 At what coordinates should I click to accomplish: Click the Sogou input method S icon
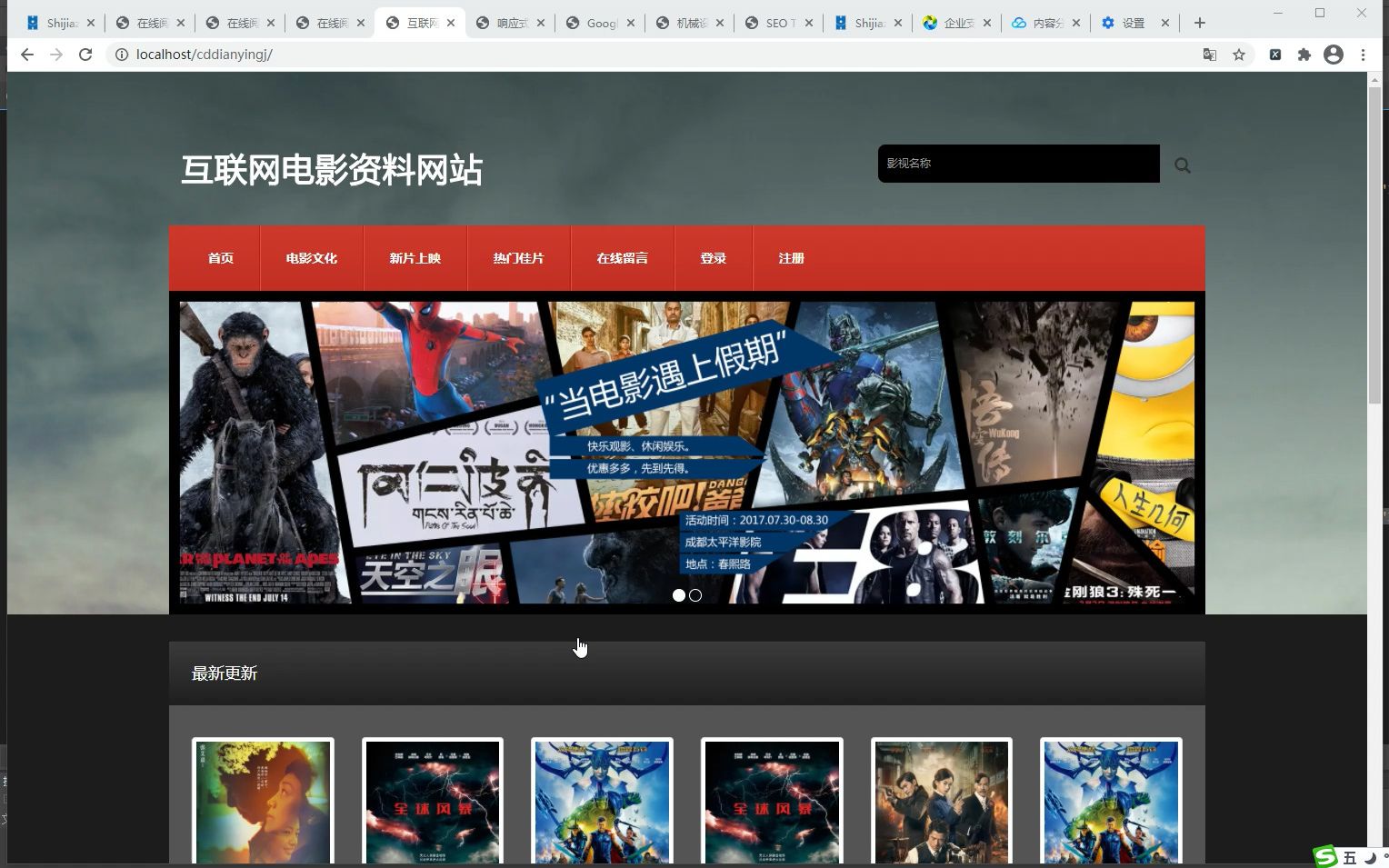[x=1326, y=857]
